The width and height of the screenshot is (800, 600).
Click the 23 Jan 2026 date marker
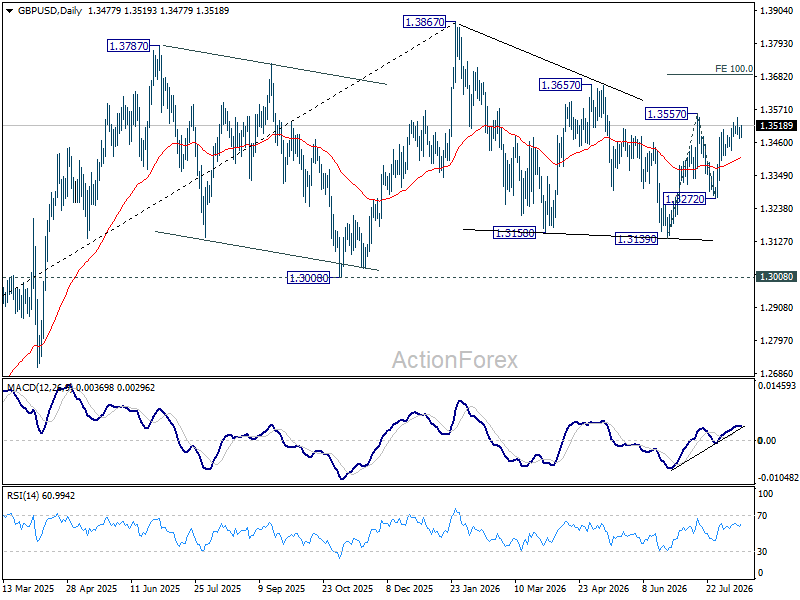(474, 588)
